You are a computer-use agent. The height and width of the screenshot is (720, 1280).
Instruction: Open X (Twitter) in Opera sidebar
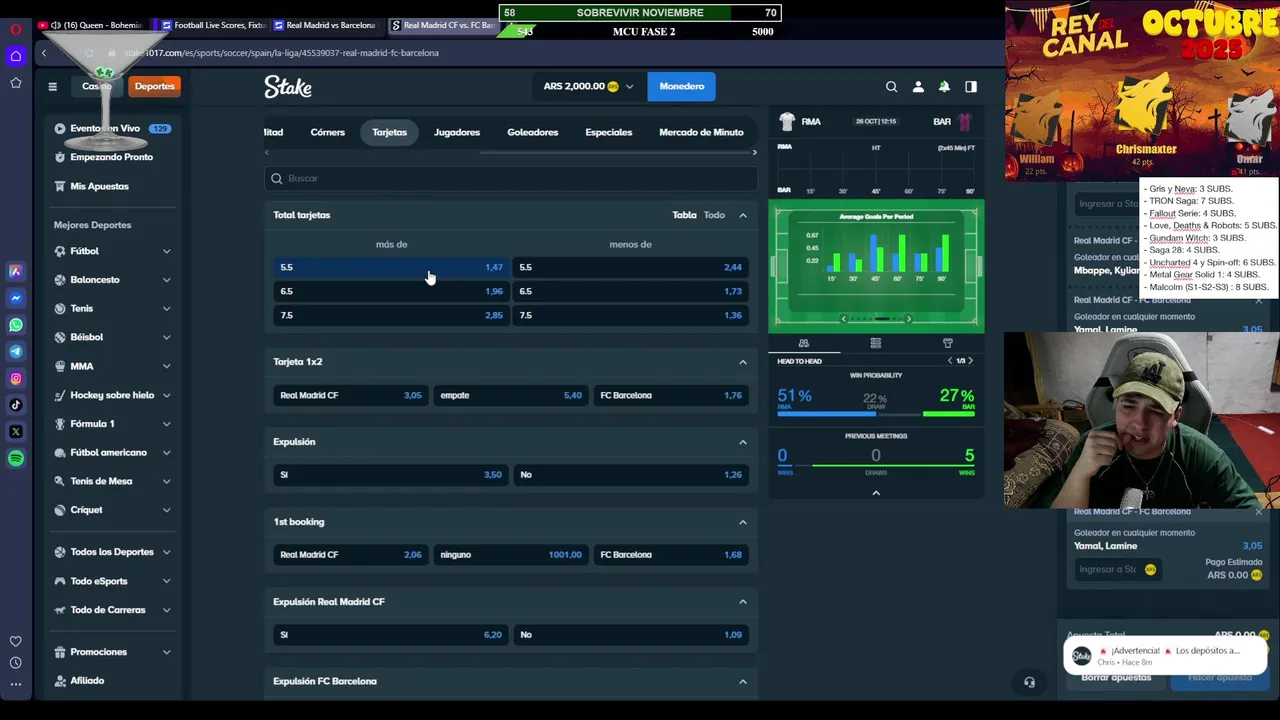coord(16,431)
